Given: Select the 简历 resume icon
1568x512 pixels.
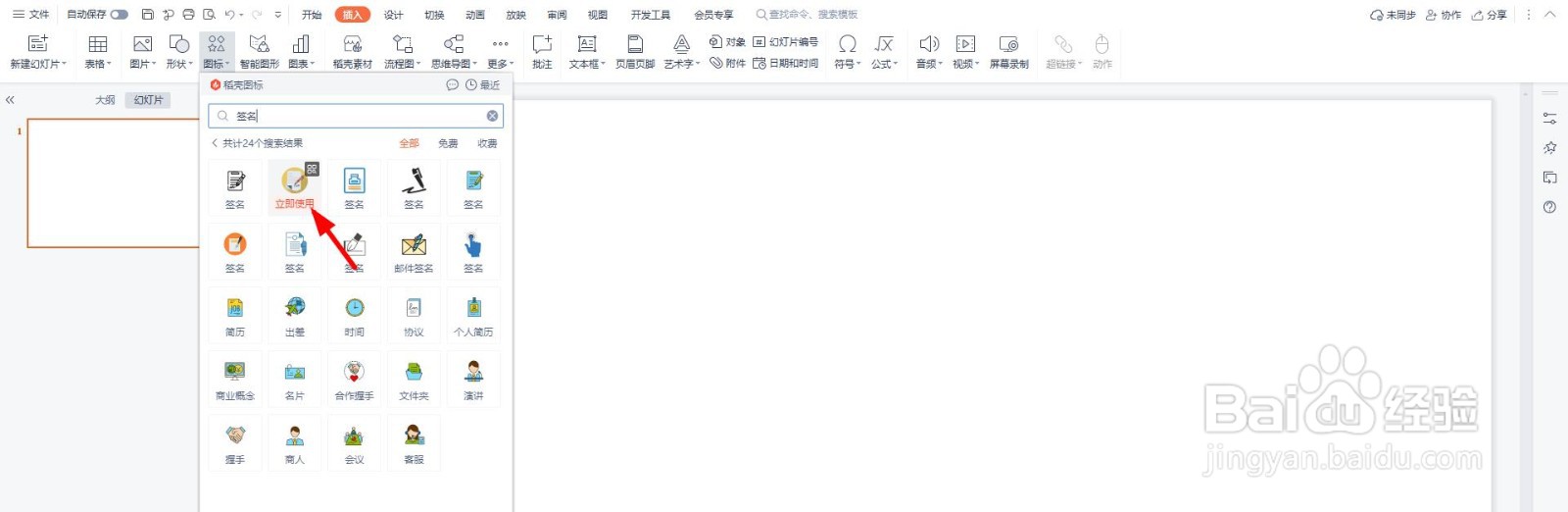Looking at the screenshot, I should pyautogui.click(x=235, y=315).
